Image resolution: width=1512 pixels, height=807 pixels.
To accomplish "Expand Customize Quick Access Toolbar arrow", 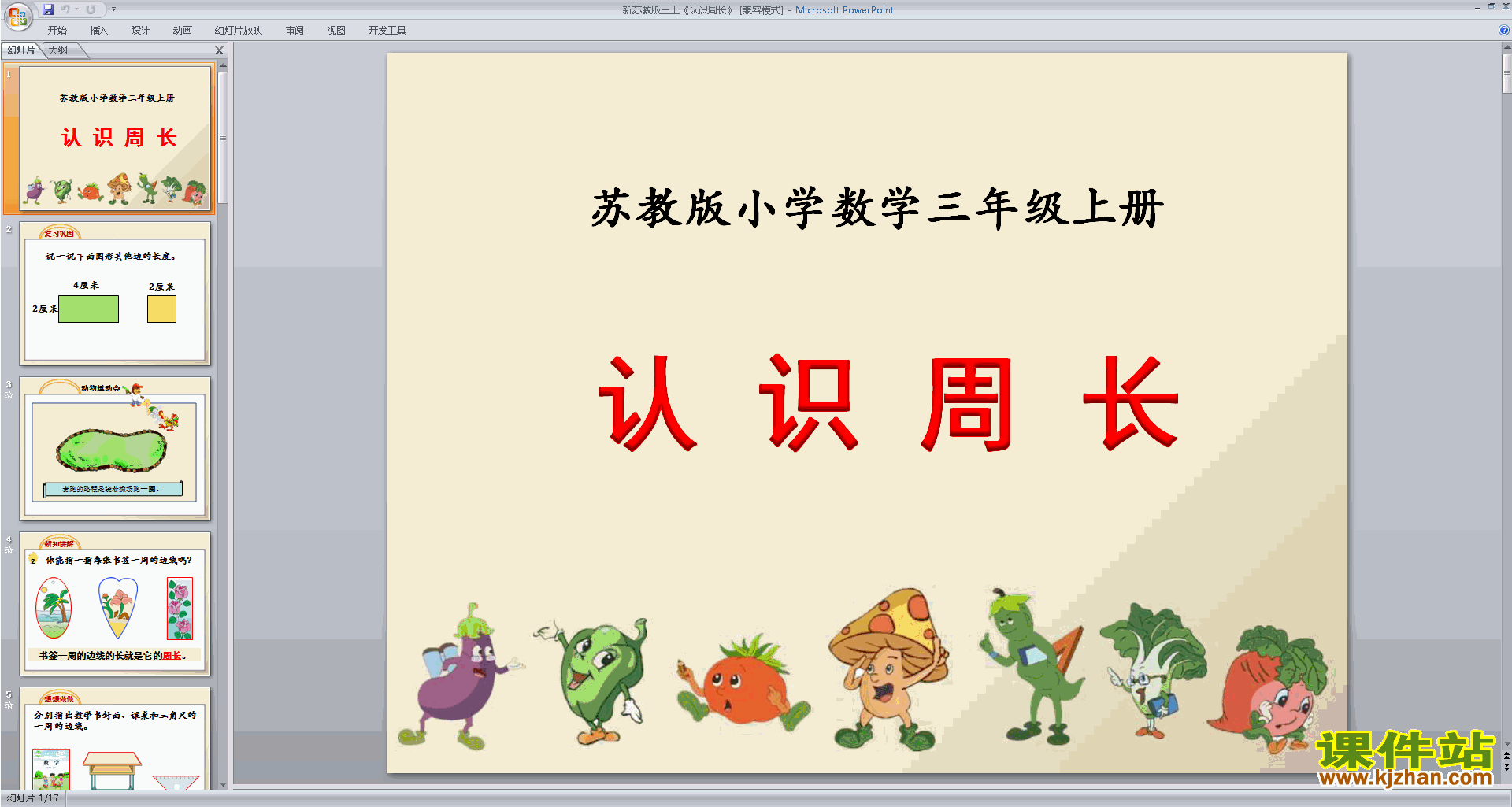I will (x=113, y=9).
